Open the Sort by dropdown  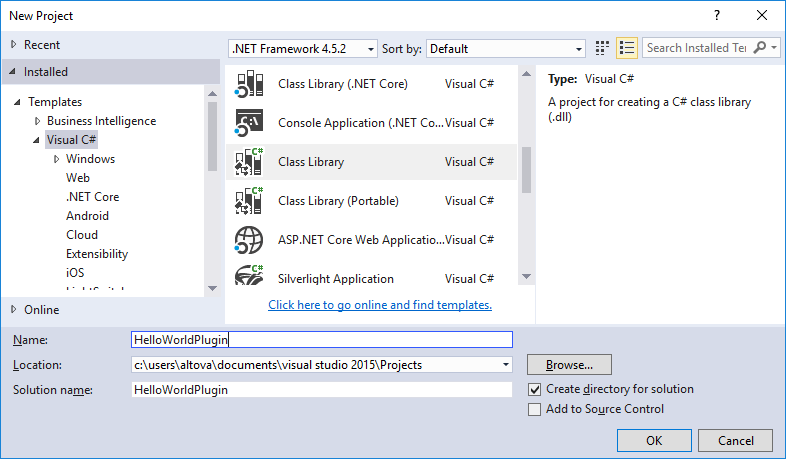pyautogui.click(x=506, y=48)
